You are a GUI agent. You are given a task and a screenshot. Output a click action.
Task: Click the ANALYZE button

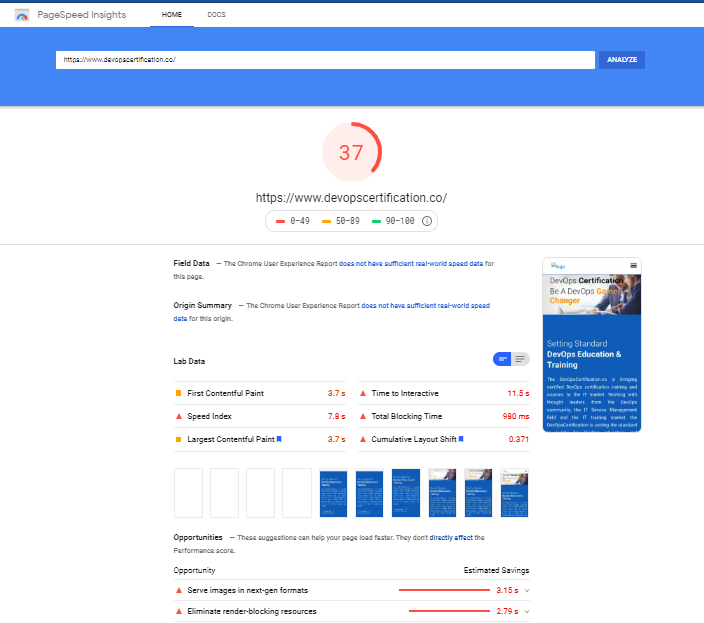[x=622, y=60]
